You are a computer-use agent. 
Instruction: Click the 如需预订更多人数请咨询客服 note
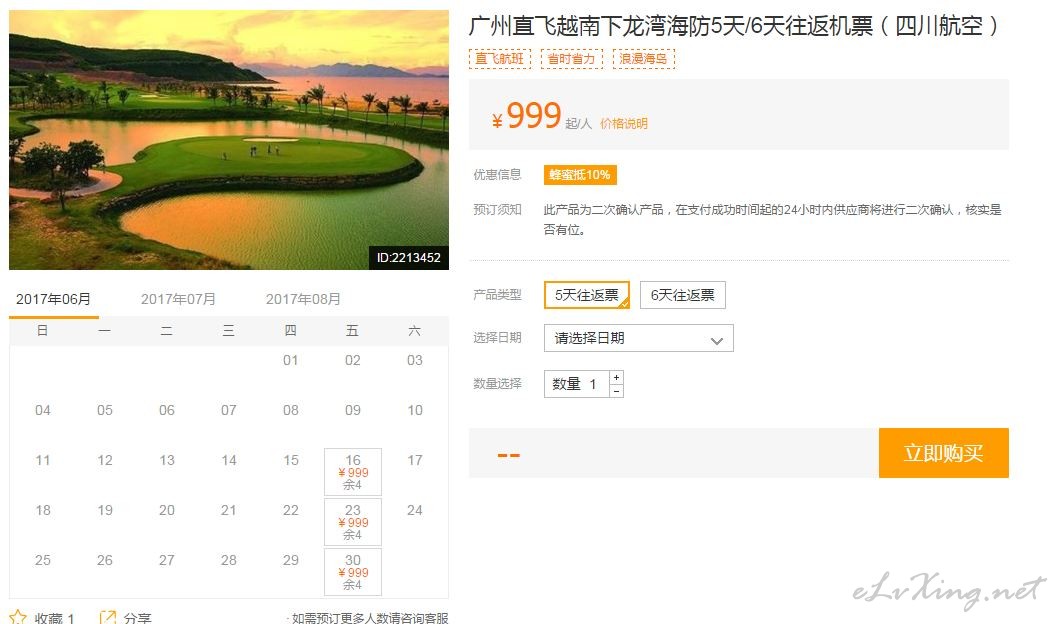click(370, 618)
